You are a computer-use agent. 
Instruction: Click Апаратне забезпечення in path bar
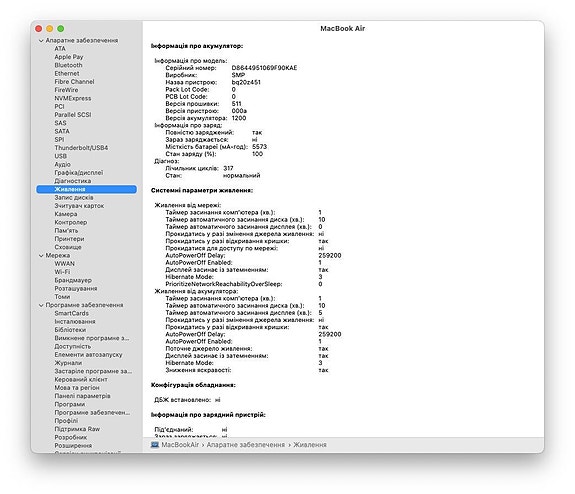pyautogui.click(x=245, y=444)
